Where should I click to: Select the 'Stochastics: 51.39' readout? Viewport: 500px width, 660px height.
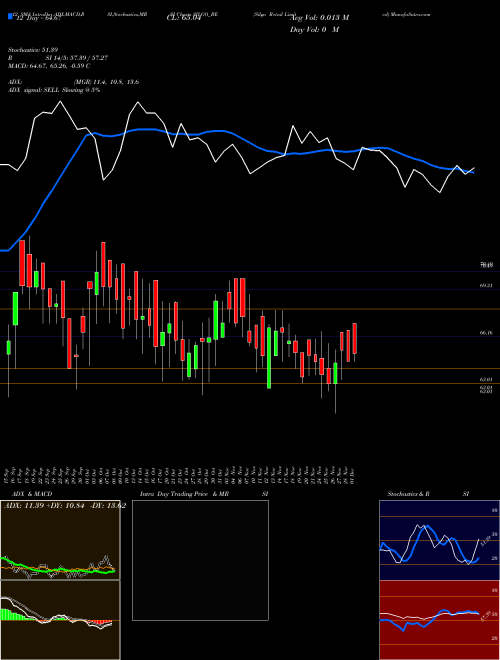[32, 50]
